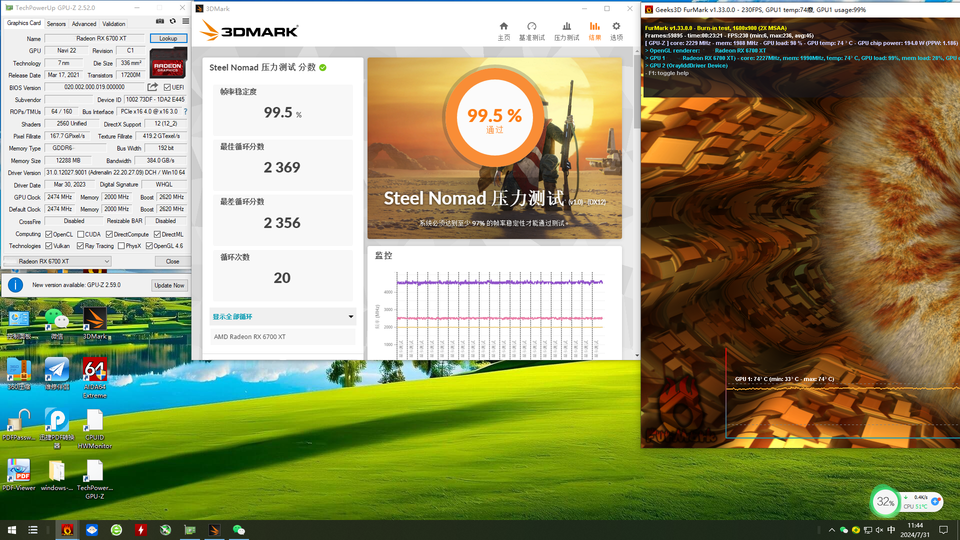The height and width of the screenshot is (540, 960).
Task: Click the Lookup button in GPU-Z
Action: [168, 38]
